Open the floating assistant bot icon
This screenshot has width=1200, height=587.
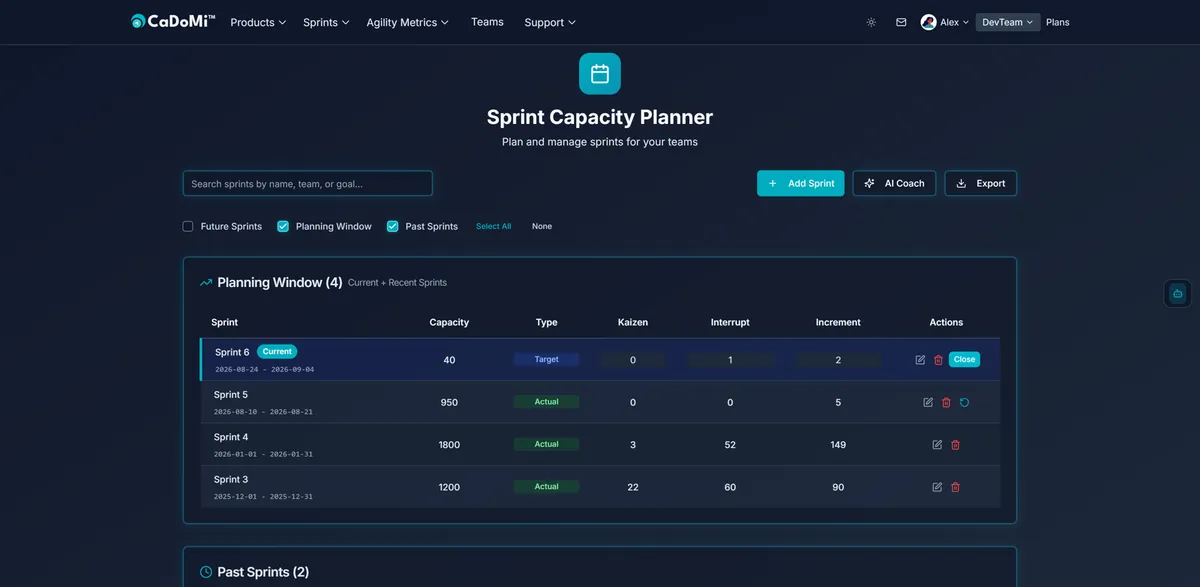pos(1178,293)
